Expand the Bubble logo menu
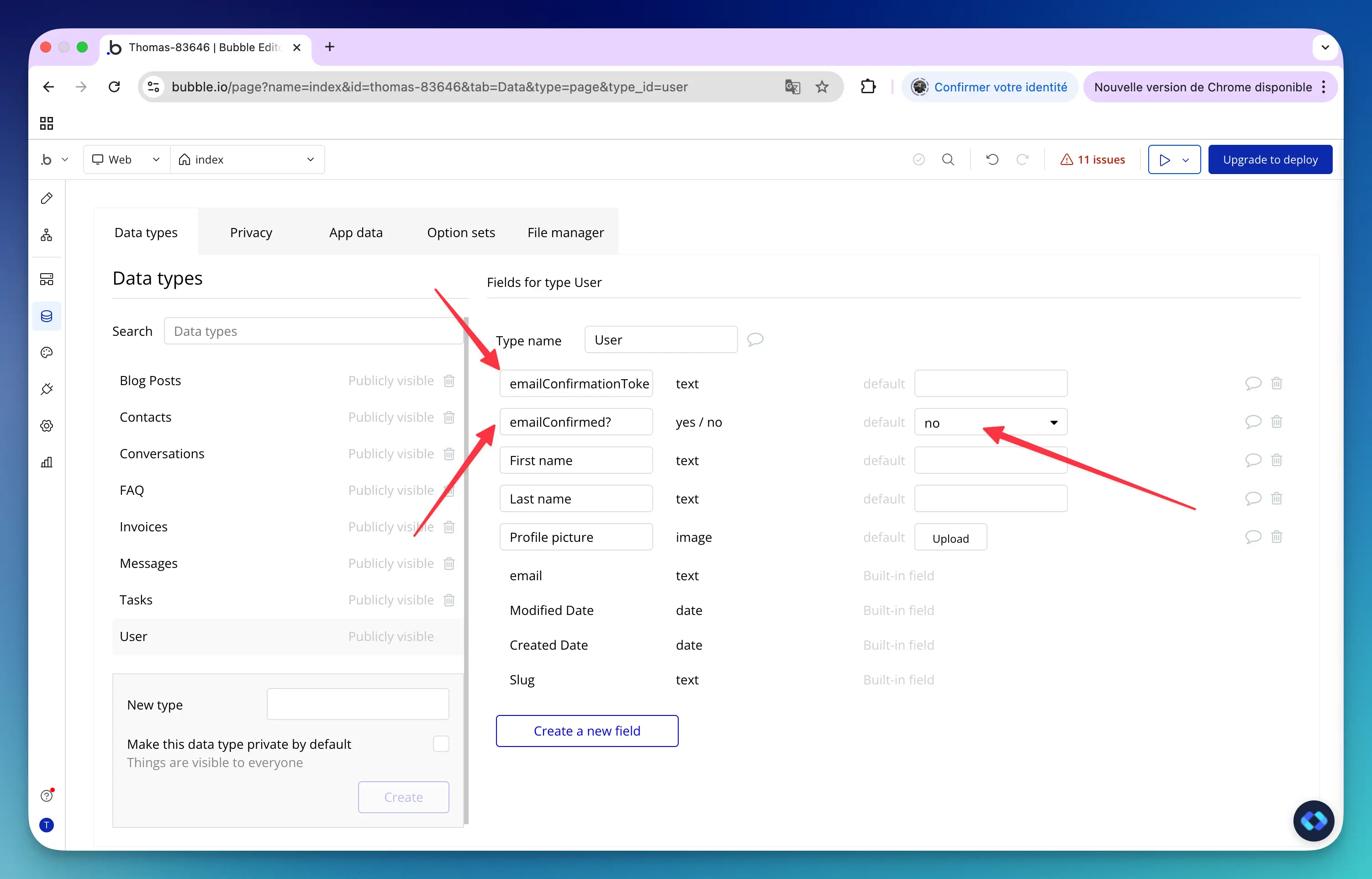 point(54,159)
